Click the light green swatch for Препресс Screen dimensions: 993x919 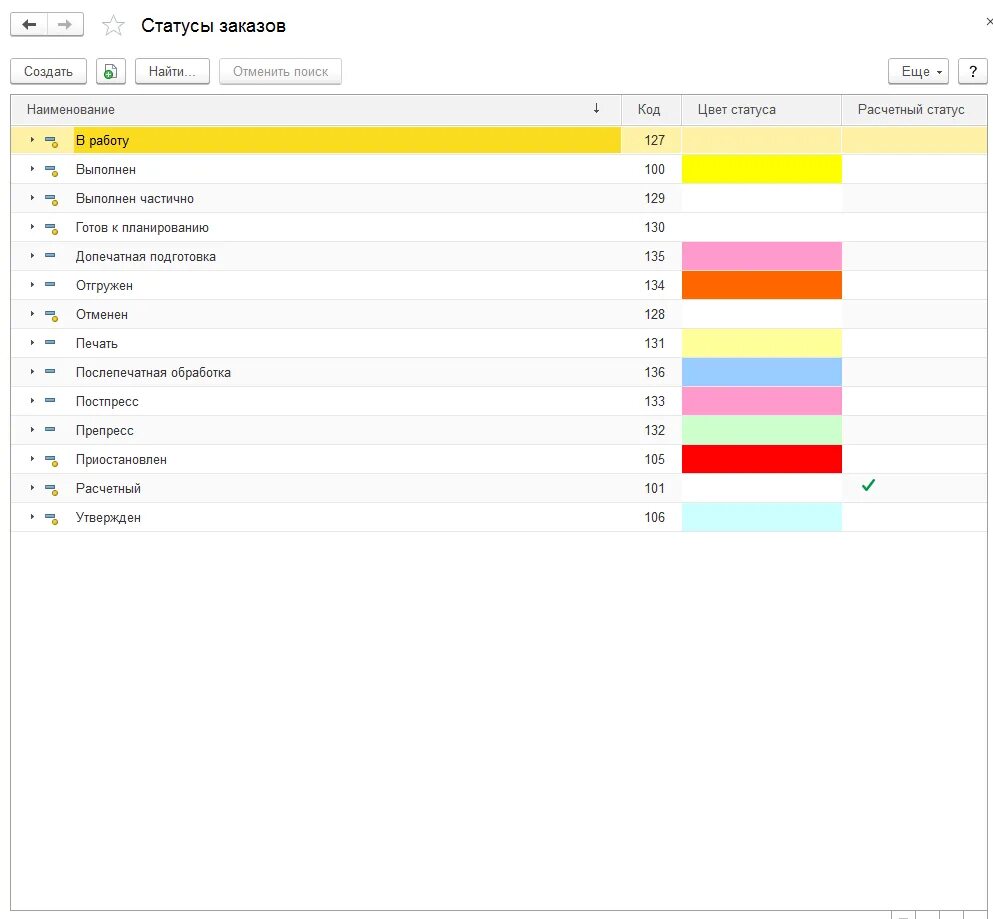pos(762,430)
